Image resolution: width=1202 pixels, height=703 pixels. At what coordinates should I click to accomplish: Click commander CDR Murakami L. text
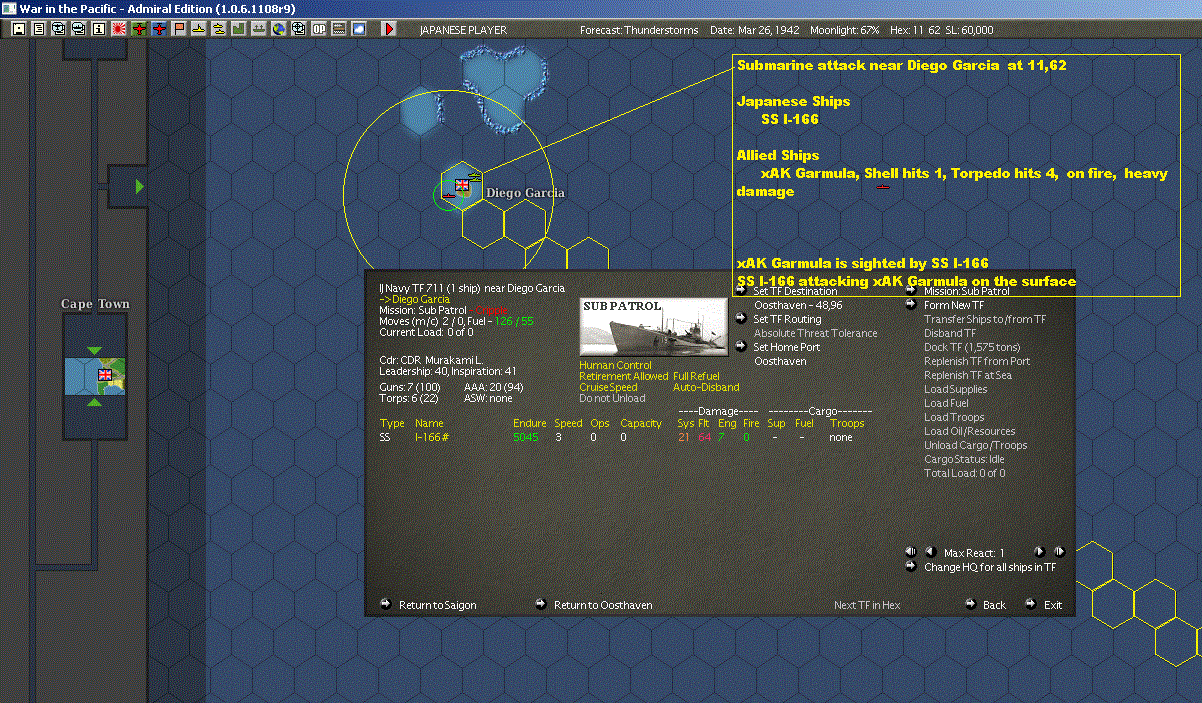click(x=432, y=360)
